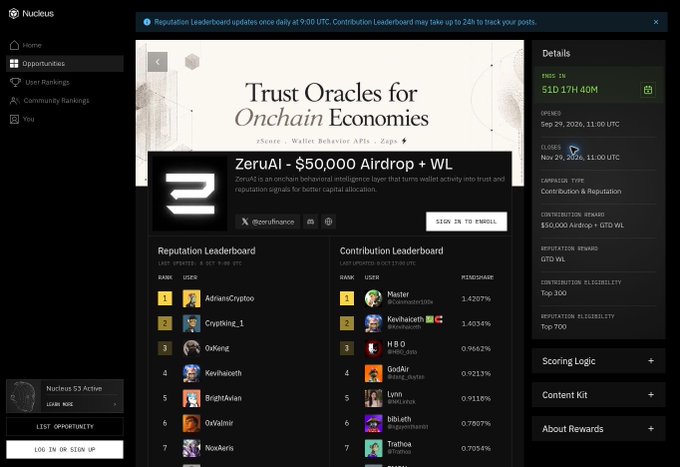Click the Top 300 eligibility value
Screen dimensions: 680x467
pos(553,293)
